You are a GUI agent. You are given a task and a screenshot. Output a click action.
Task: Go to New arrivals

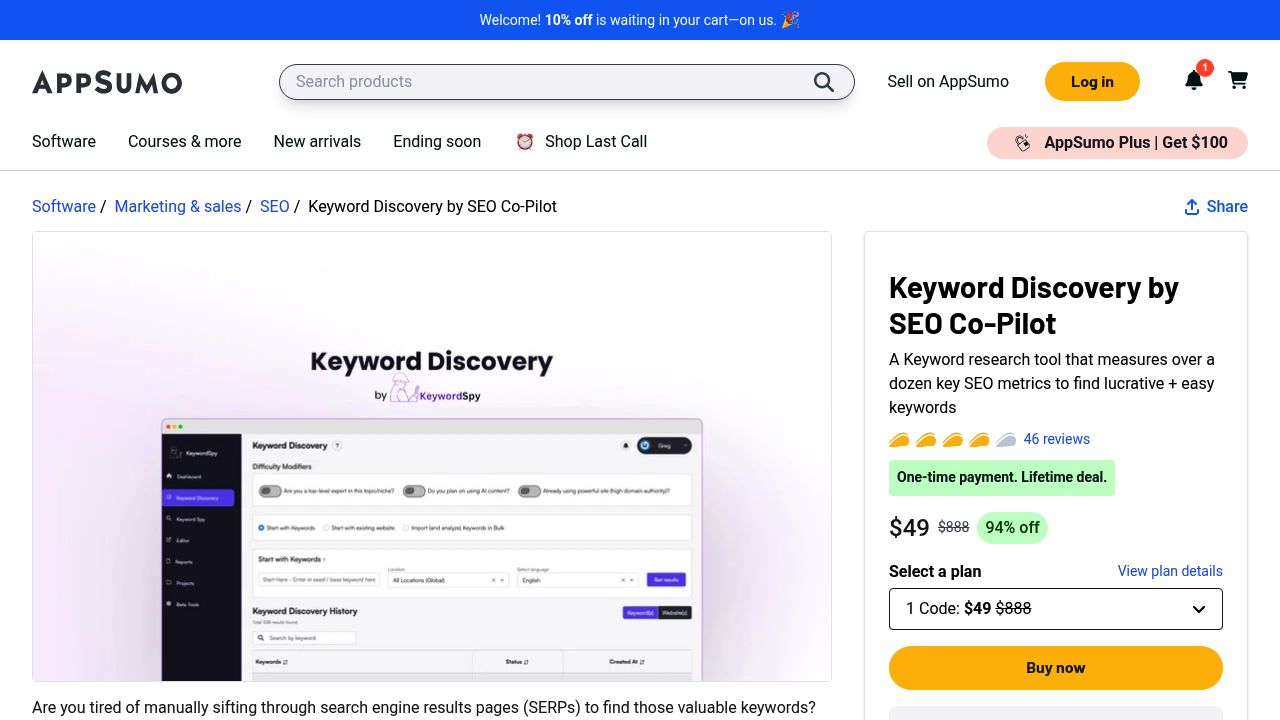317,142
